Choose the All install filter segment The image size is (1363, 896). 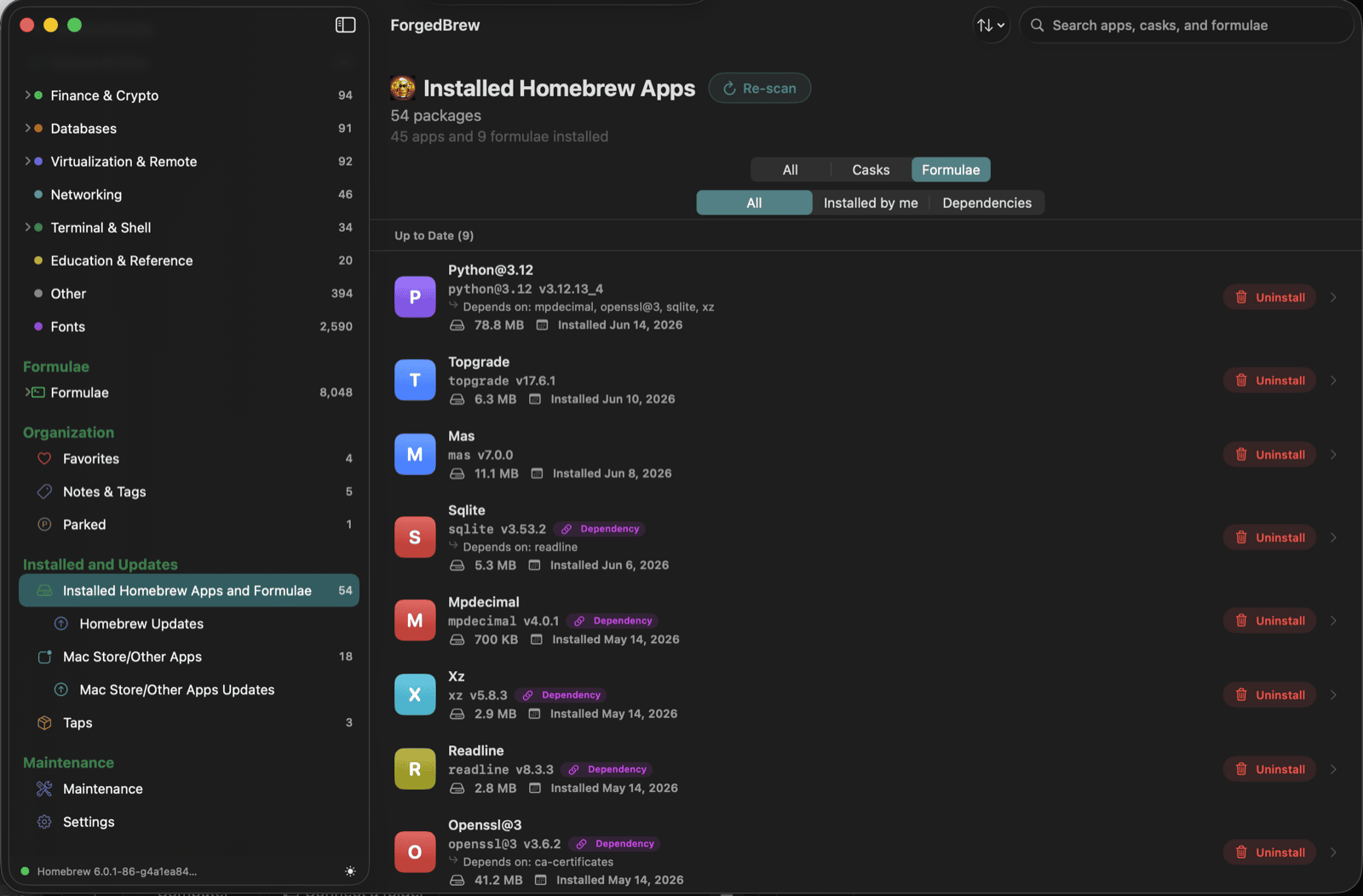tap(754, 203)
